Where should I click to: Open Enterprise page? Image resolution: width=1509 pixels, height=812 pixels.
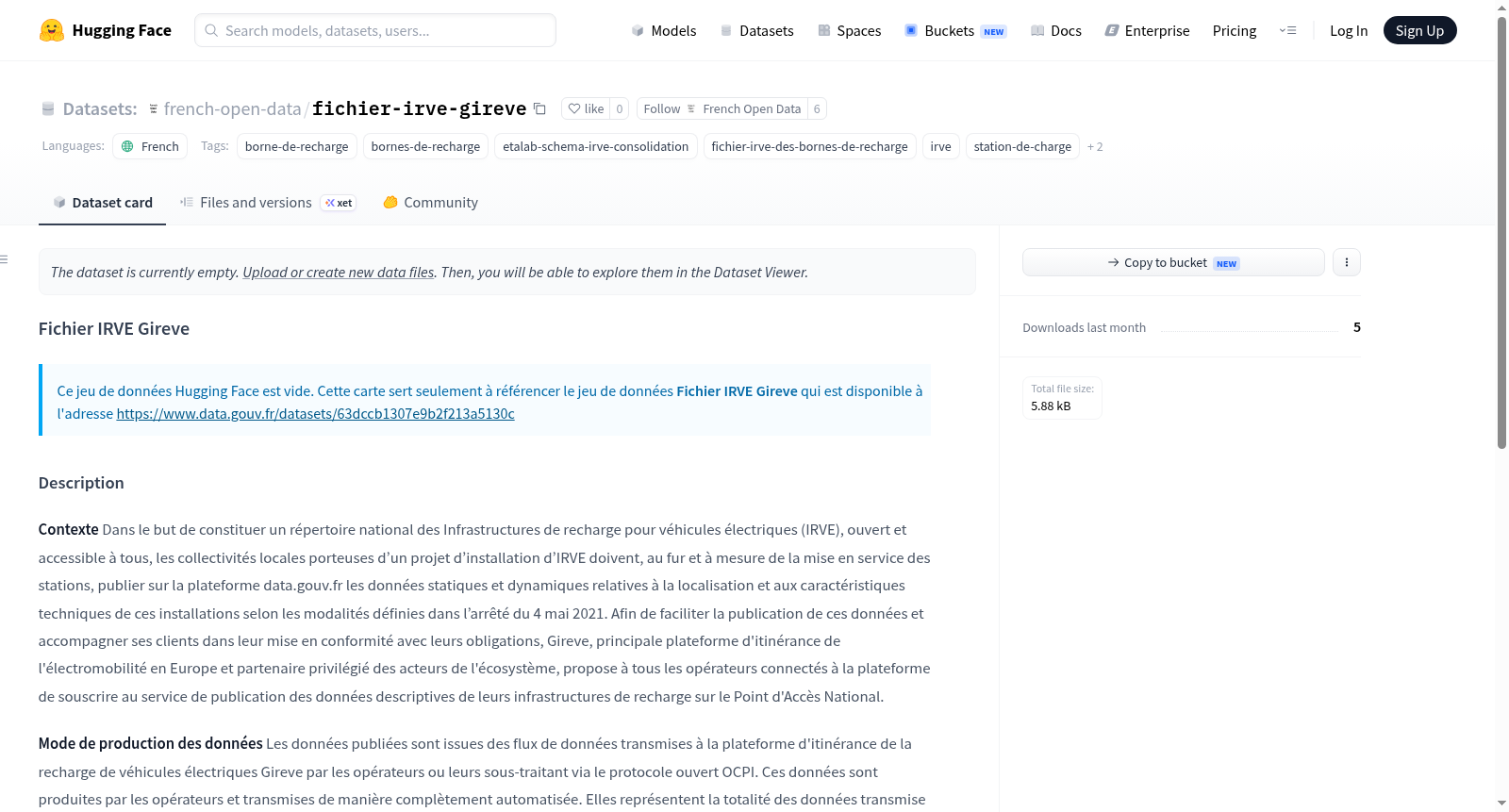[x=1148, y=30]
